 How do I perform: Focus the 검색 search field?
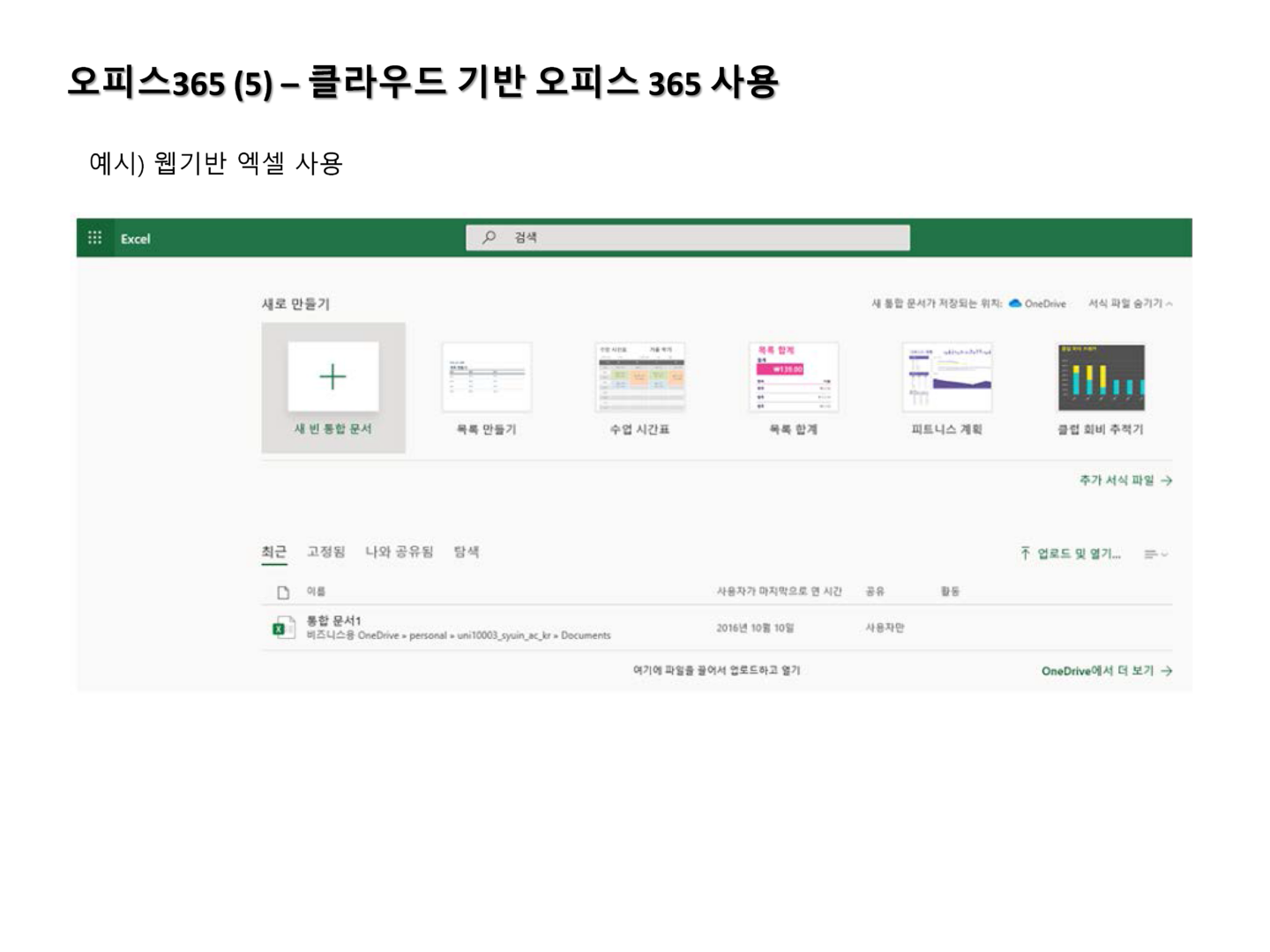[x=688, y=237]
